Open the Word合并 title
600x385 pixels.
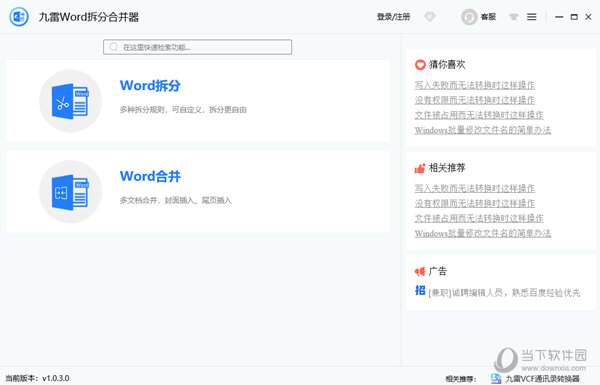tap(150, 176)
